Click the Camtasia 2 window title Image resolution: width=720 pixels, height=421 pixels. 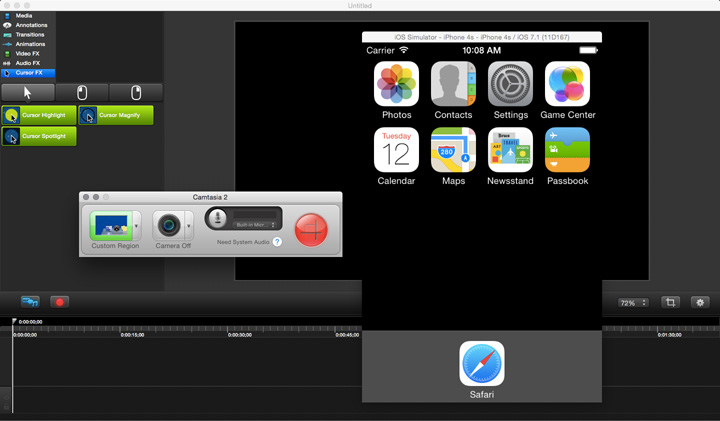[x=210, y=197]
